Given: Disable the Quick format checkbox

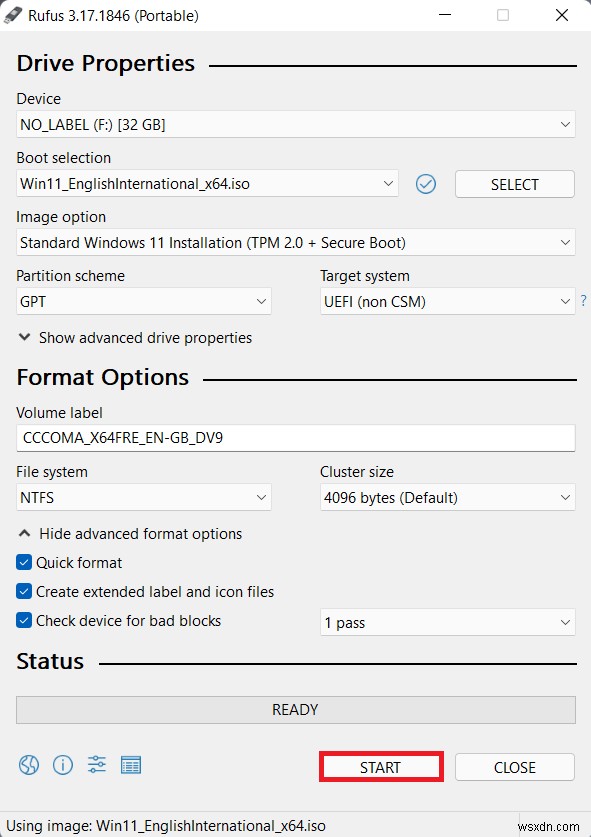Looking at the screenshot, I should point(24,562).
